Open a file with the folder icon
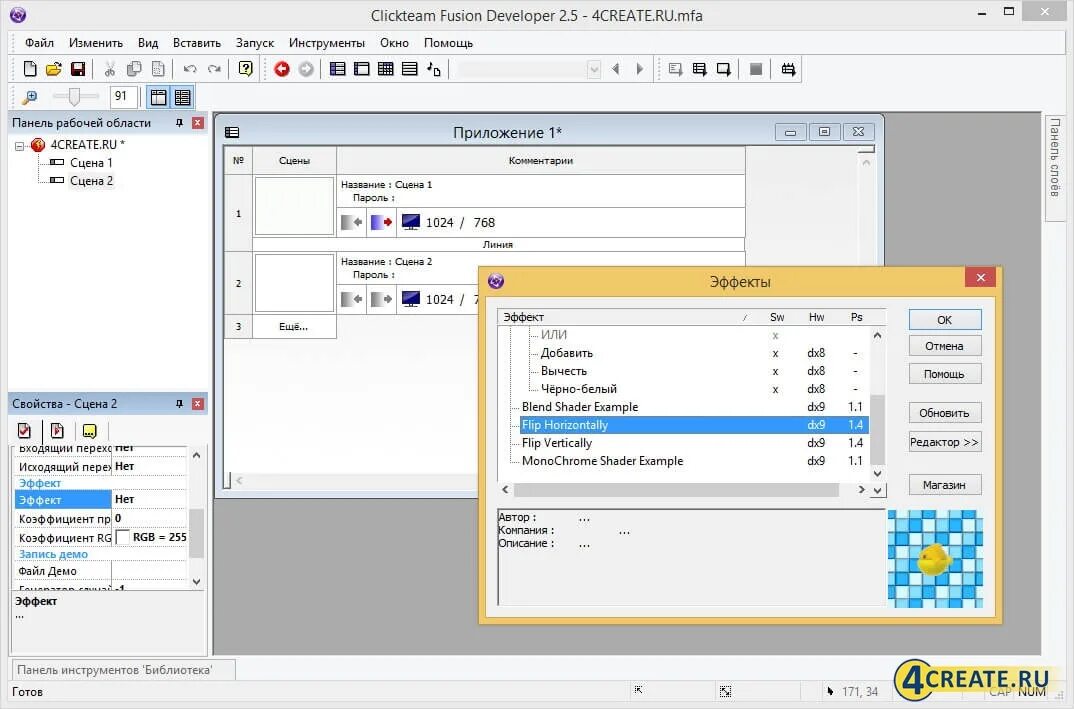The height and width of the screenshot is (709, 1074). point(53,69)
